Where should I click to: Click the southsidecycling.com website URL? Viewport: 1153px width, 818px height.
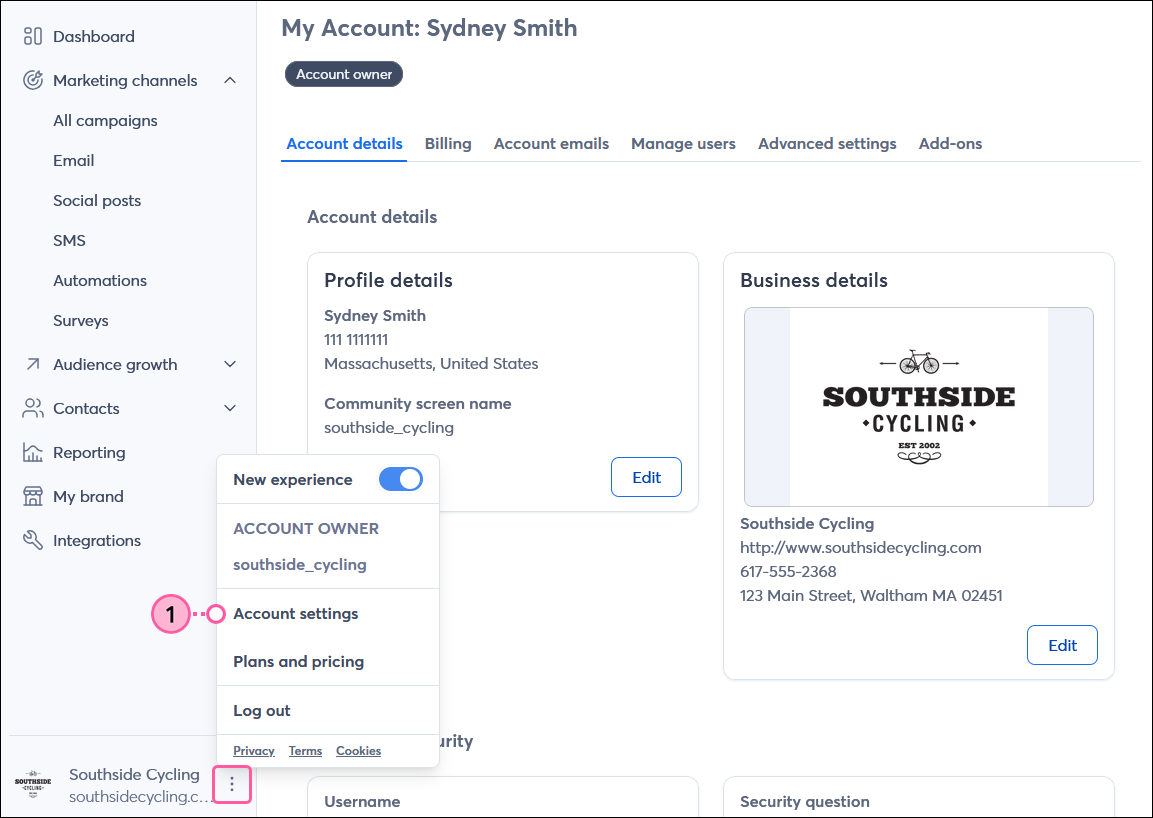click(860, 547)
